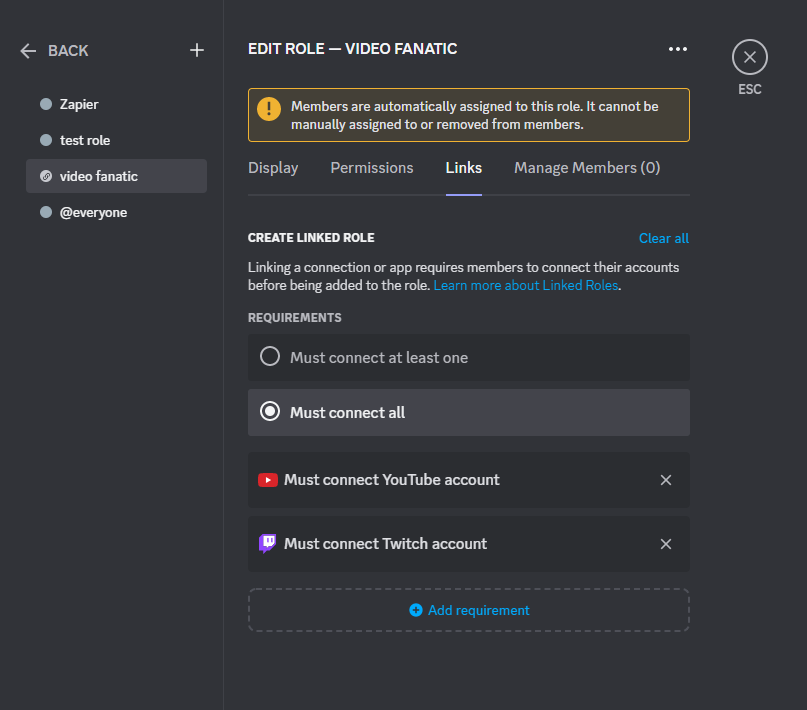Select "Must connect at least one" option
The image size is (807, 710).
(x=270, y=357)
